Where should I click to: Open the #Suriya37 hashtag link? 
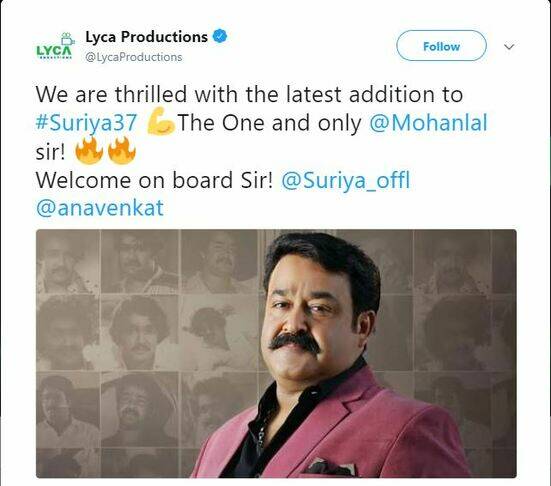(86, 123)
